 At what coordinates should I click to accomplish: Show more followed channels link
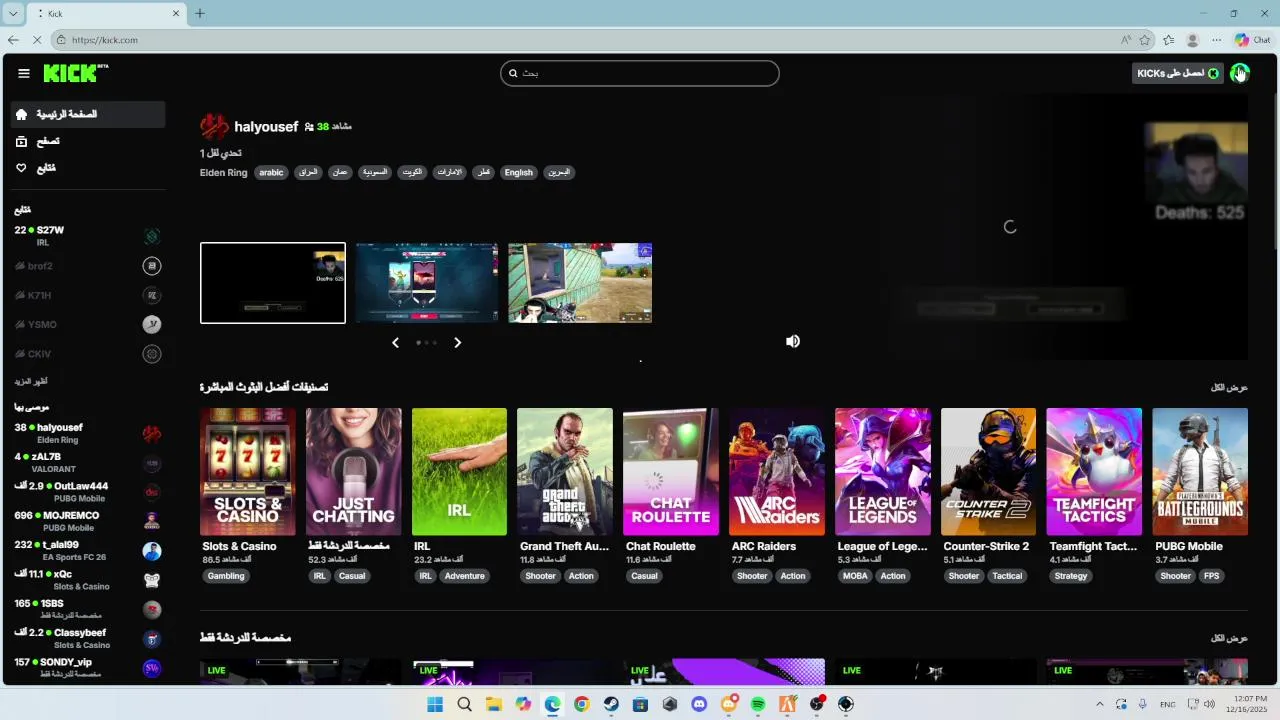(x=31, y=381)
